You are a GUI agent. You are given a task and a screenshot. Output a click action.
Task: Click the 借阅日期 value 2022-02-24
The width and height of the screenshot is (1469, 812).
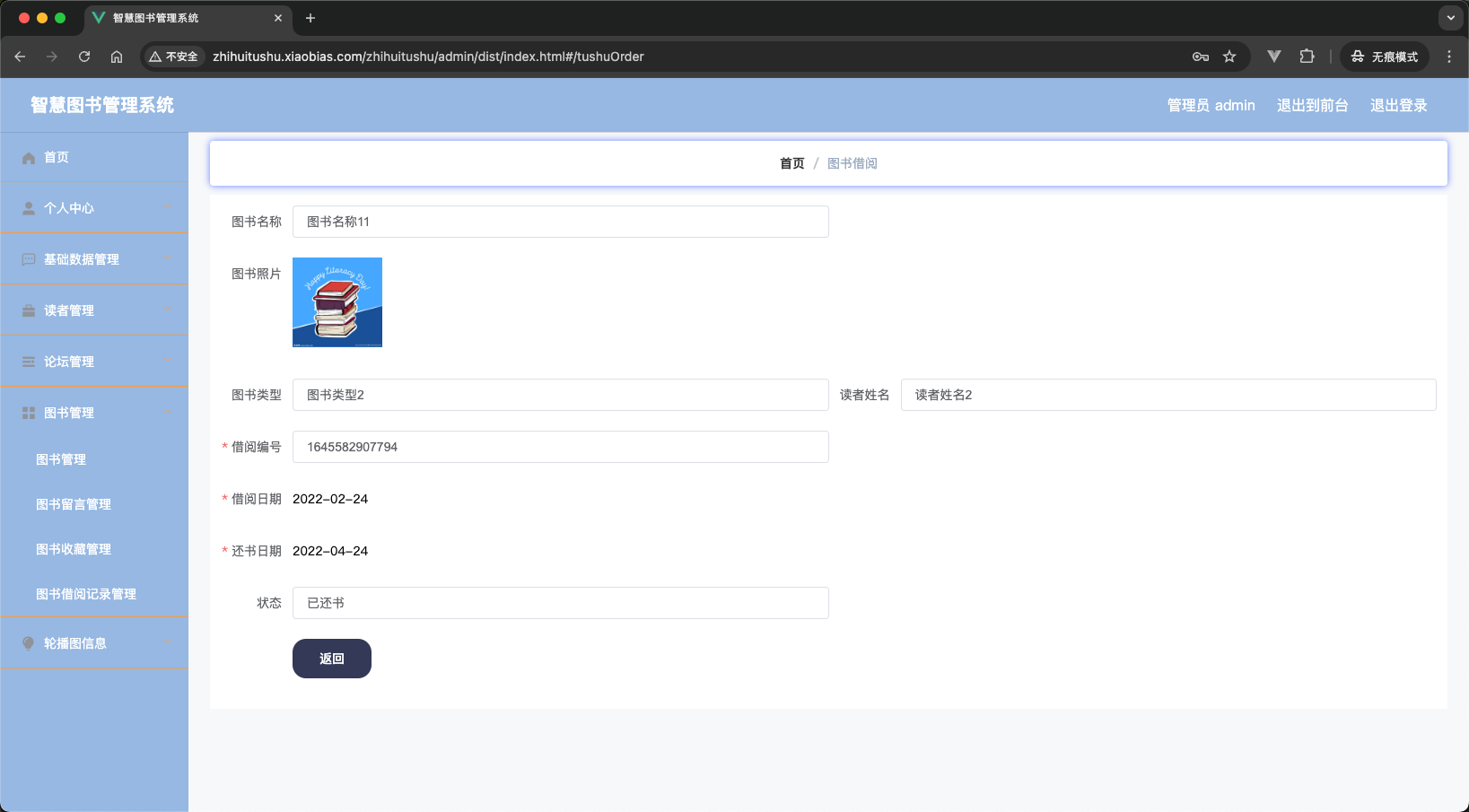330,499
